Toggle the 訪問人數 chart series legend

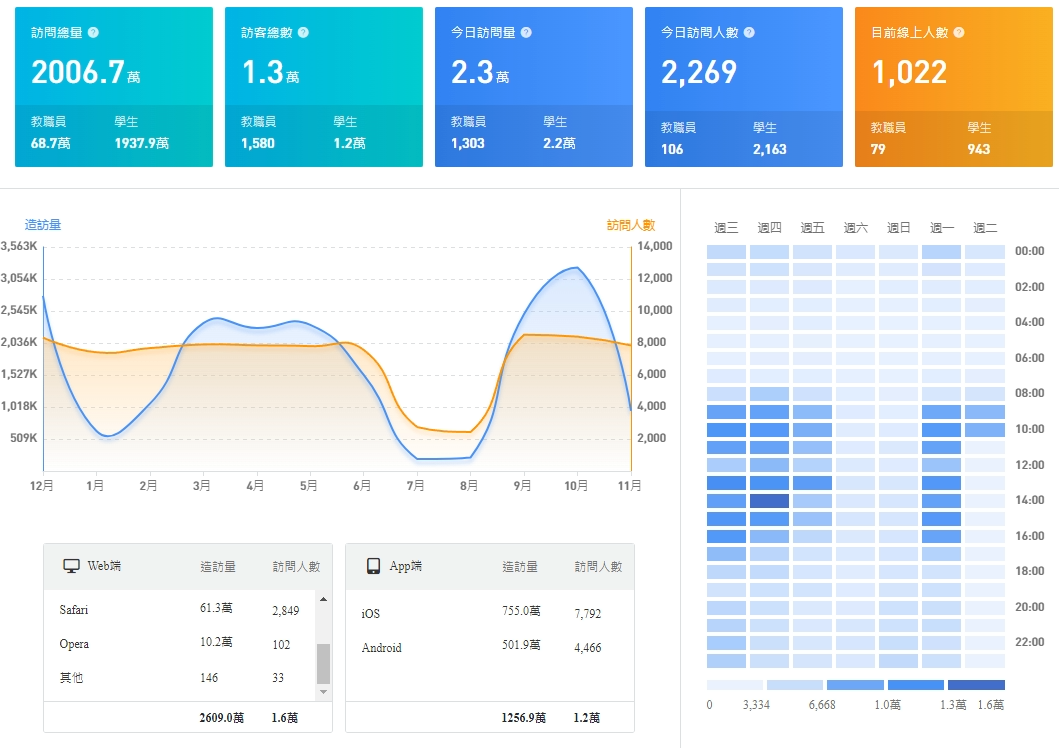click(630, 225)
